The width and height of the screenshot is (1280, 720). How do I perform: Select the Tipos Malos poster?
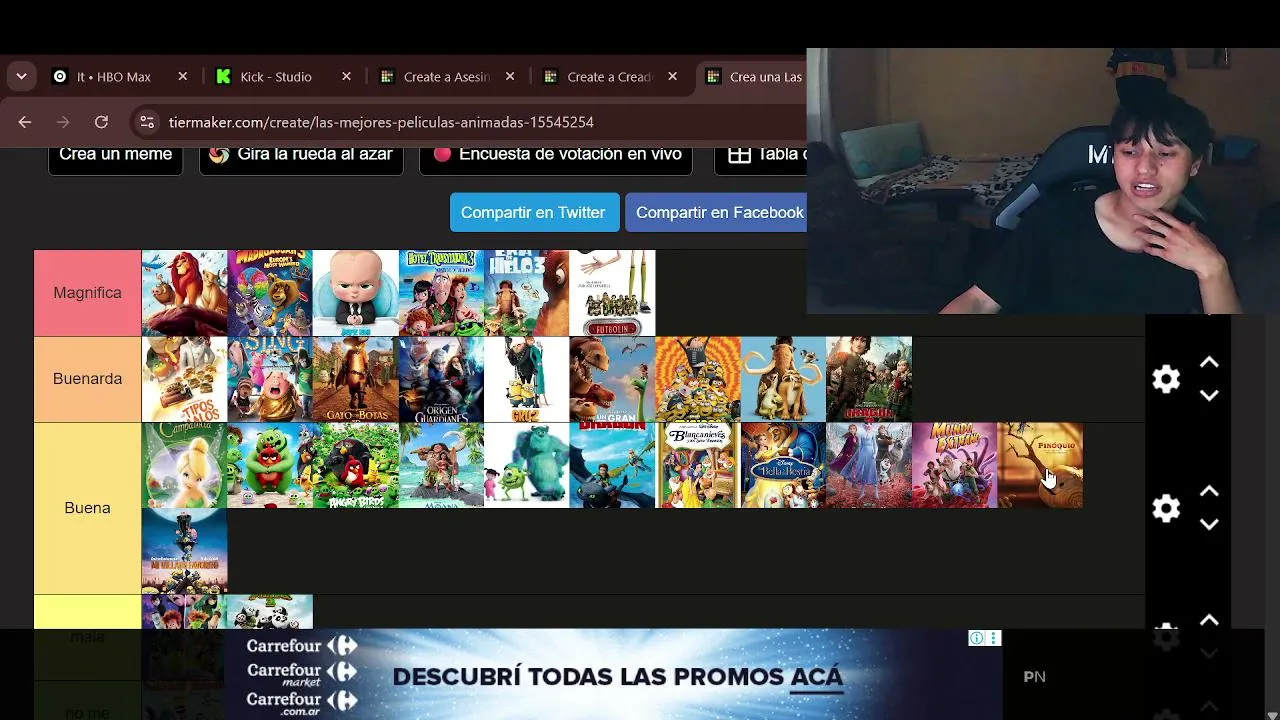coord(184,379)
